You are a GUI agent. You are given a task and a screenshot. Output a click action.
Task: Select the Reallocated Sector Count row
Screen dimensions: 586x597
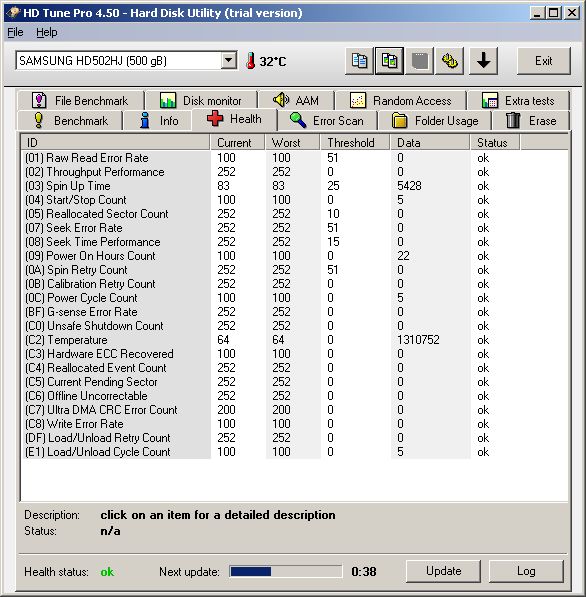point(294,214)
